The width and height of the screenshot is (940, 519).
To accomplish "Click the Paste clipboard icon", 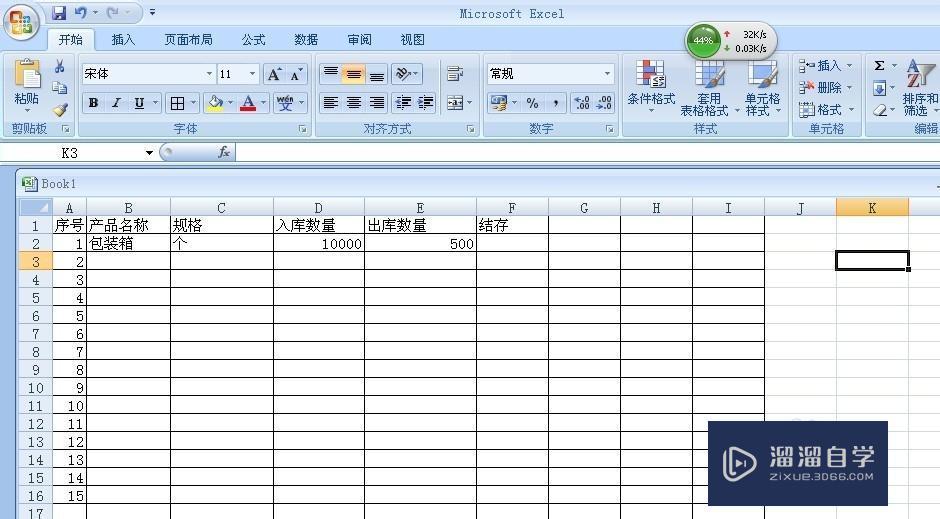I will 27,74.
